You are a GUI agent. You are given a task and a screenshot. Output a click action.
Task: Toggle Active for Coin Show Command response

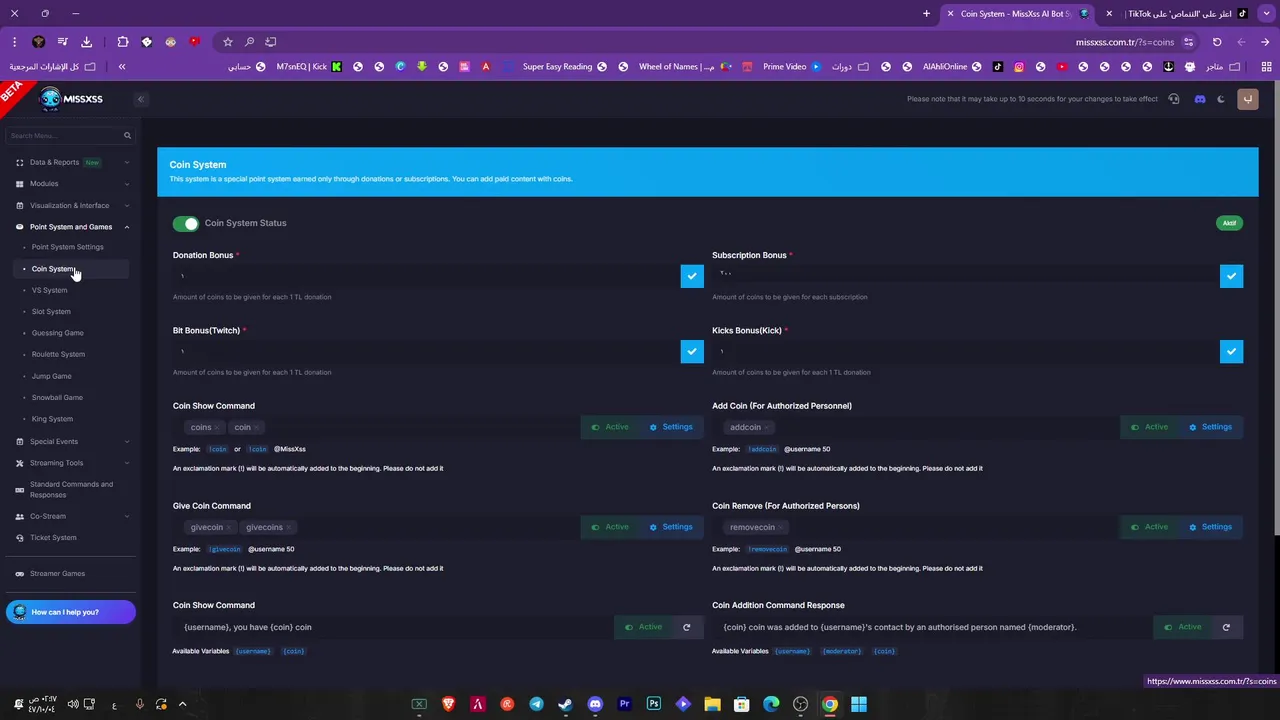[x=643, y=627]
